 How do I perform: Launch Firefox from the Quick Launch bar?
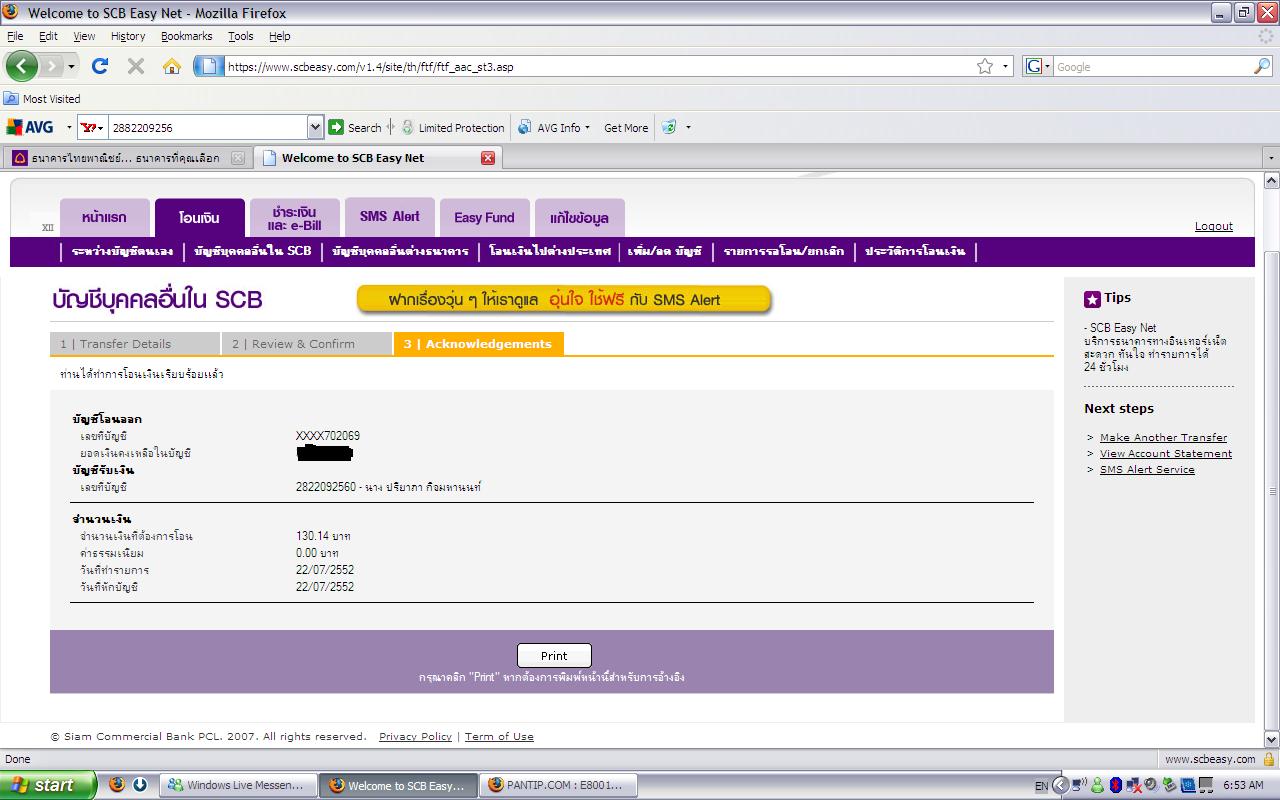point(117,785)
